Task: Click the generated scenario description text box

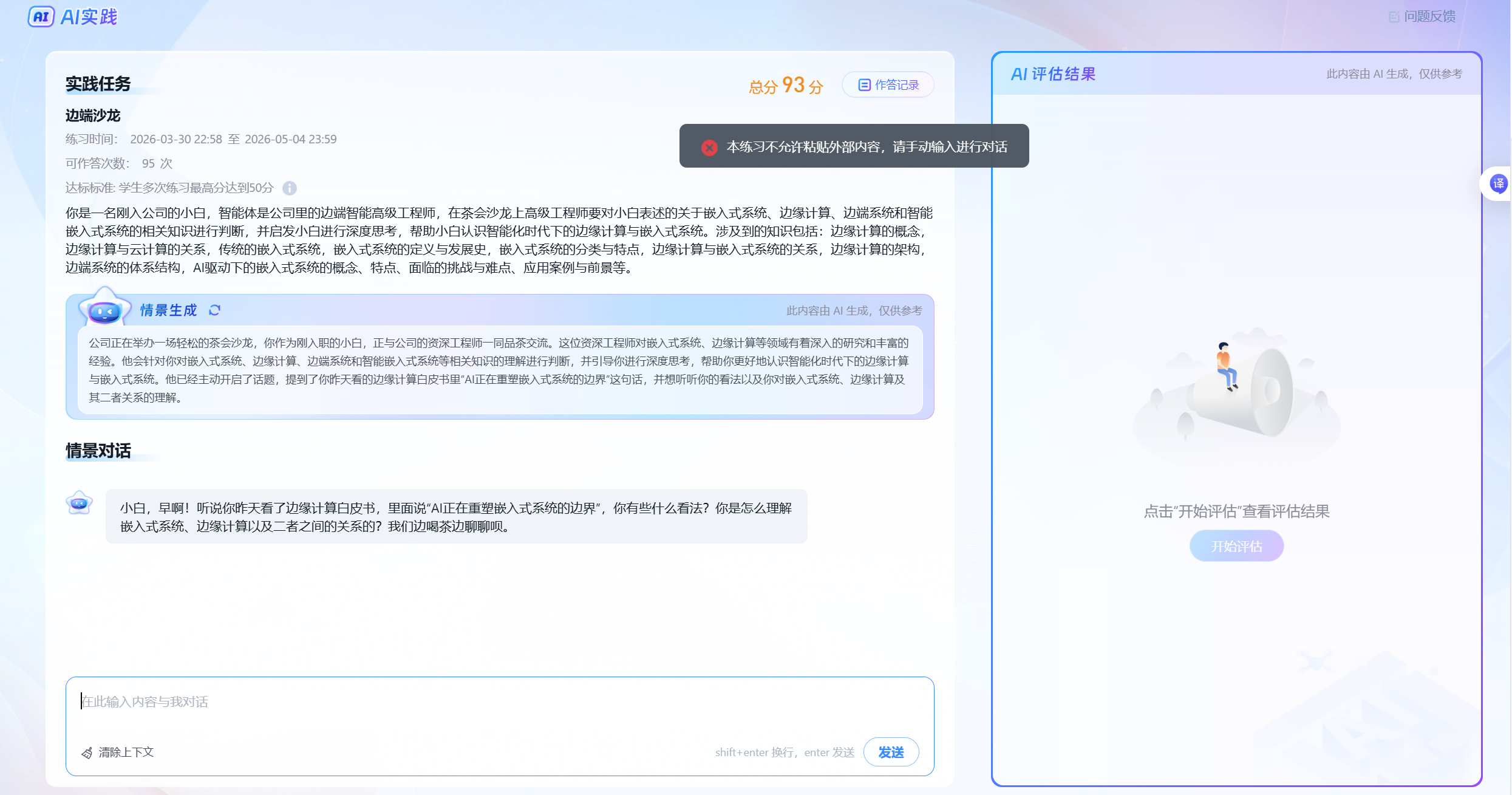Action: (x=499, y=370)
